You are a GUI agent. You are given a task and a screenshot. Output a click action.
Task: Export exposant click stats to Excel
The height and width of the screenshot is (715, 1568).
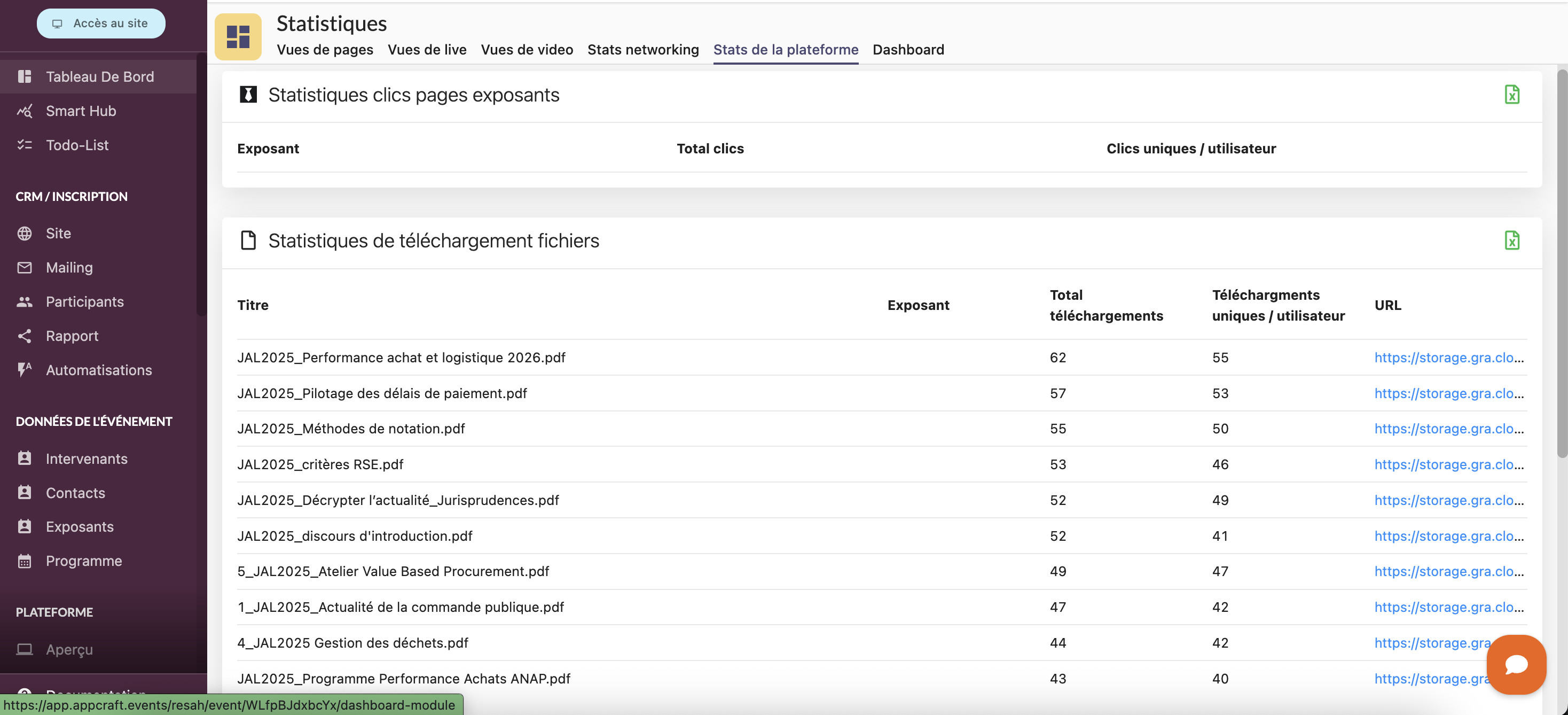pyautogui.click(x=1511, y=95)
